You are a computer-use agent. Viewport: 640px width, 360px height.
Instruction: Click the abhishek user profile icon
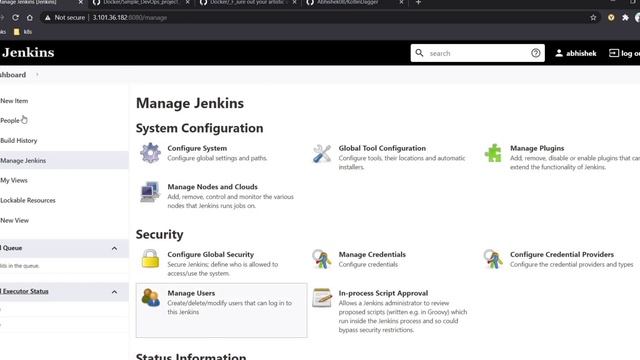point(559,53)
